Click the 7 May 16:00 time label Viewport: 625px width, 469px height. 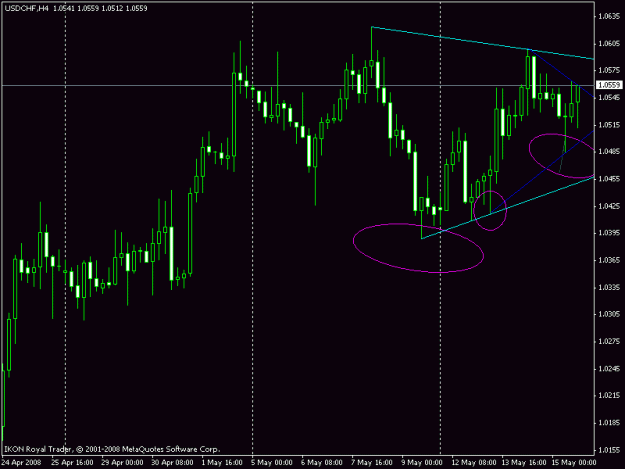pyautogui.click(x=372, y=463)
